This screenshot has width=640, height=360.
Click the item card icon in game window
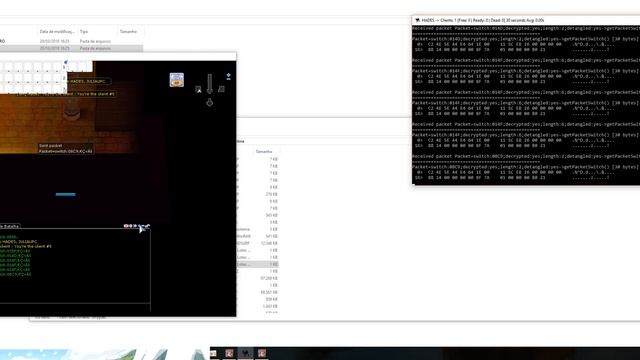(177, 80)
